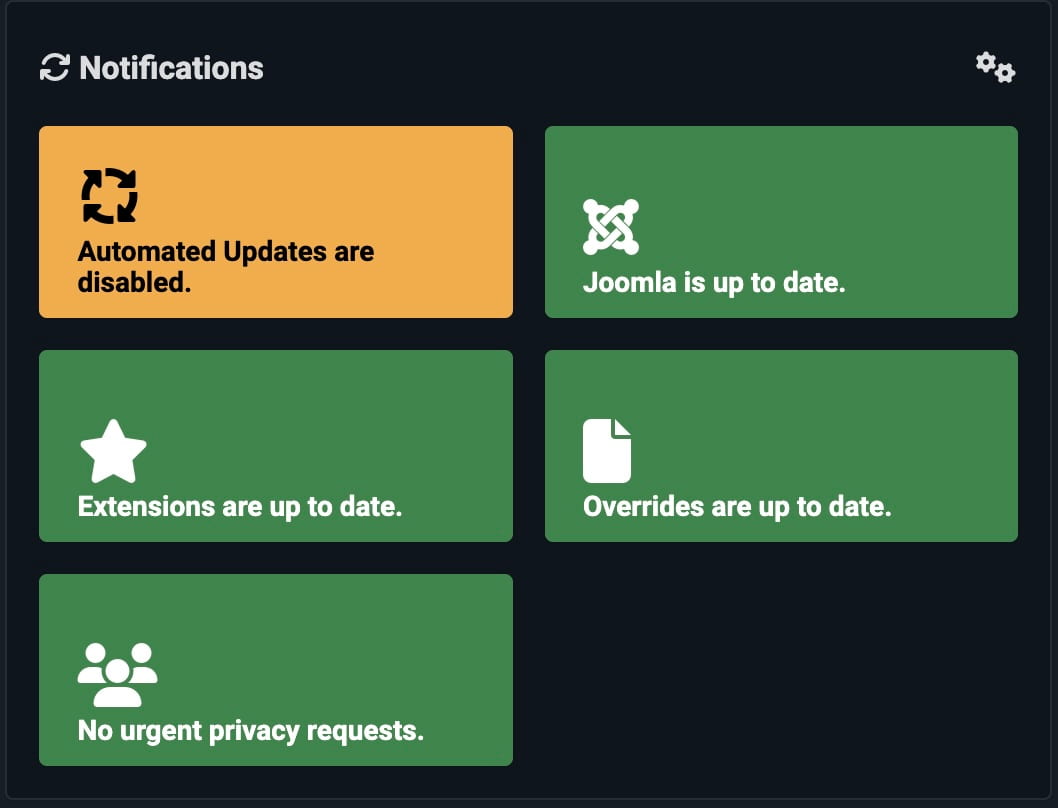1058x808 pixels.
Task: Open "No urgent privacy requests." text link
Action: coord(250,730)
